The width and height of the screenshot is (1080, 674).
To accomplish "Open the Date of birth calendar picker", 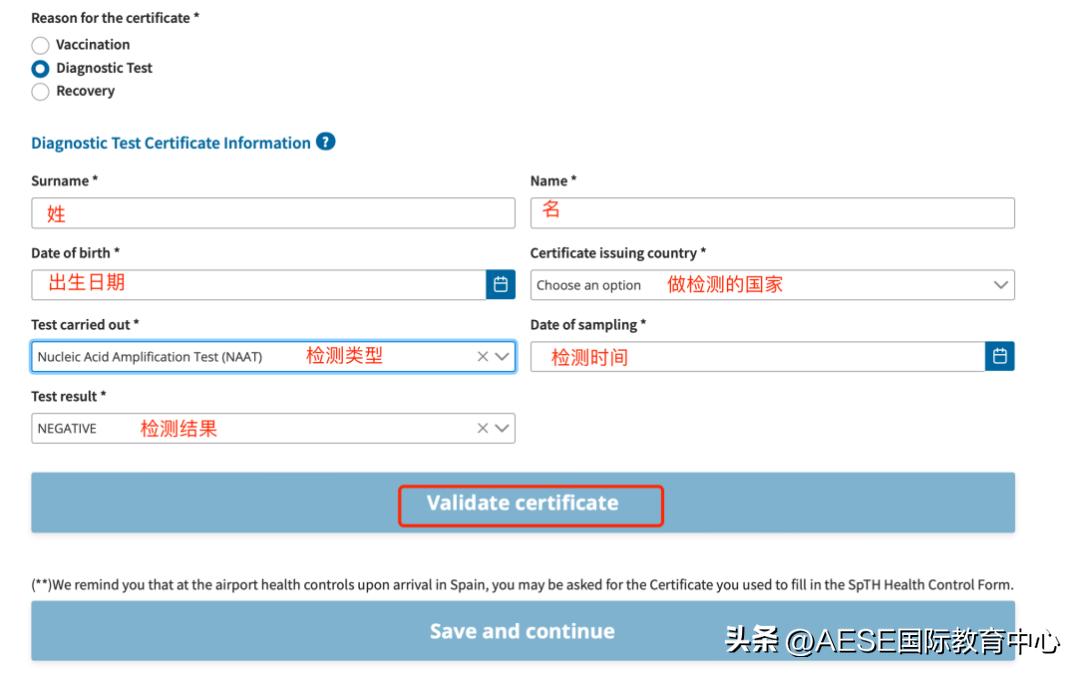I will (503, 284).
